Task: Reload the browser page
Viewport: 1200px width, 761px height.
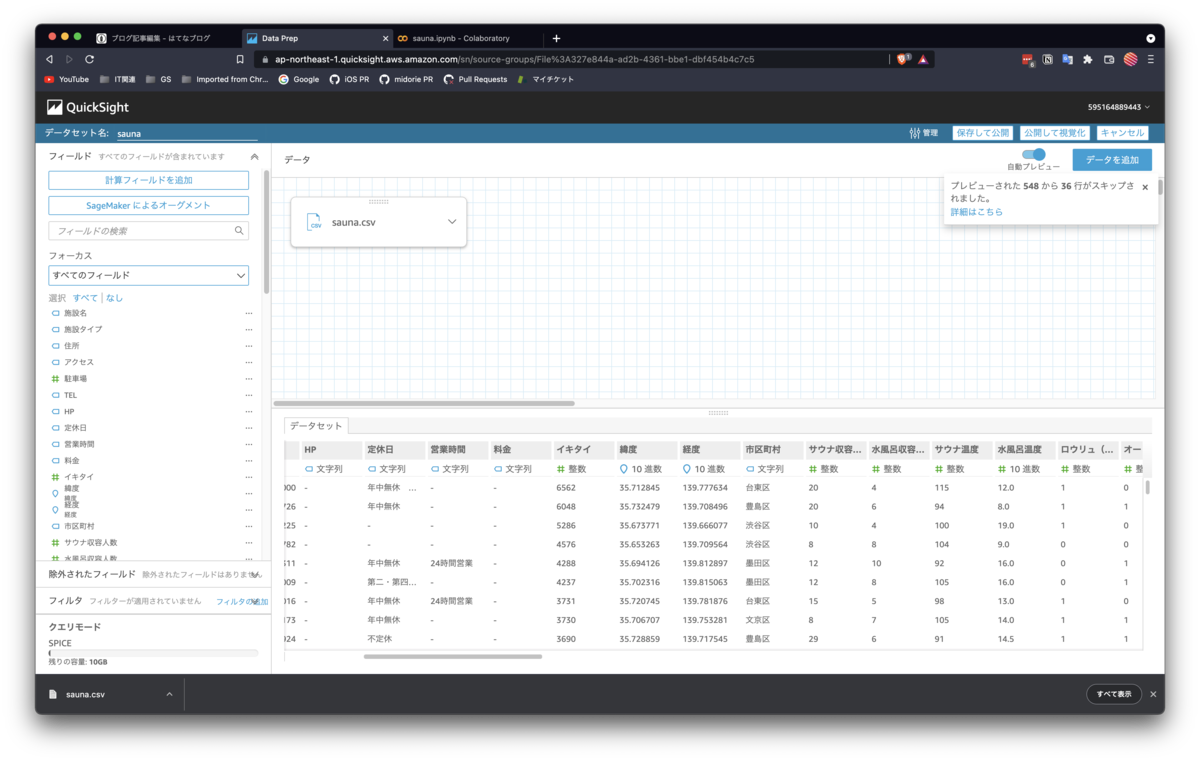Action: 89,59
